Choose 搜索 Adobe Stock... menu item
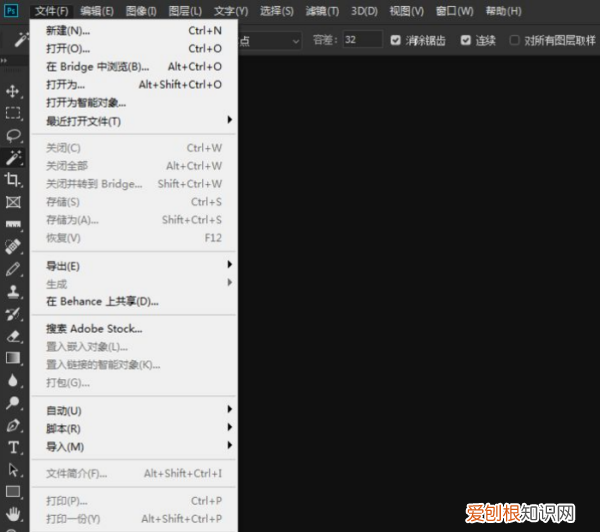 [134, 329]
